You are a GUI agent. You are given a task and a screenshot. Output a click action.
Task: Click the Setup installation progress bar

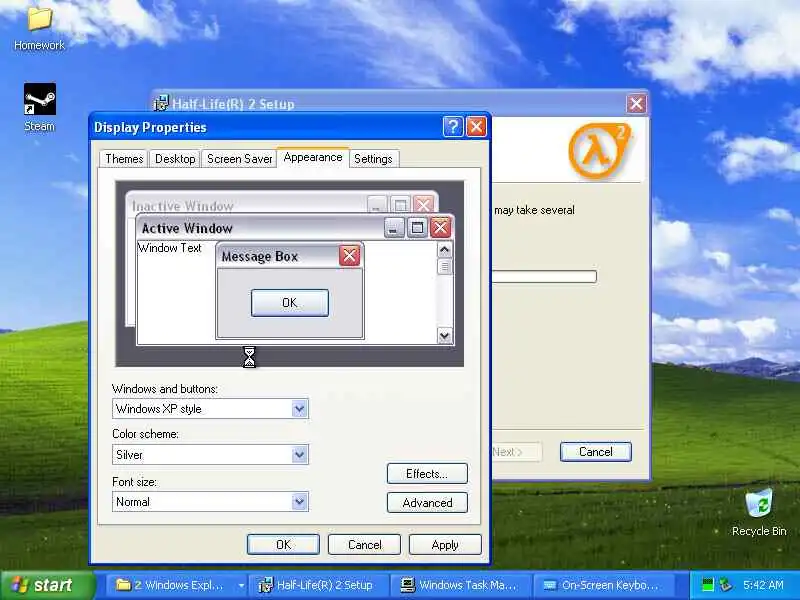click(544, 277)
